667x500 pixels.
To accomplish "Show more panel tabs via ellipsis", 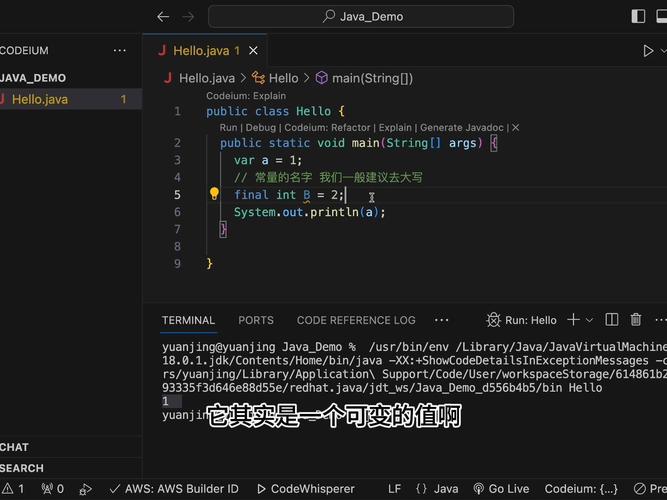I will (441, 320).
